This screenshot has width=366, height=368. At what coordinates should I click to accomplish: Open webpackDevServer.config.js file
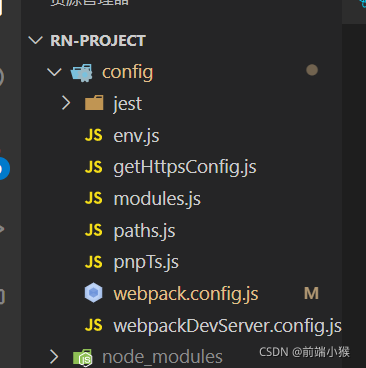pos(227,326)
